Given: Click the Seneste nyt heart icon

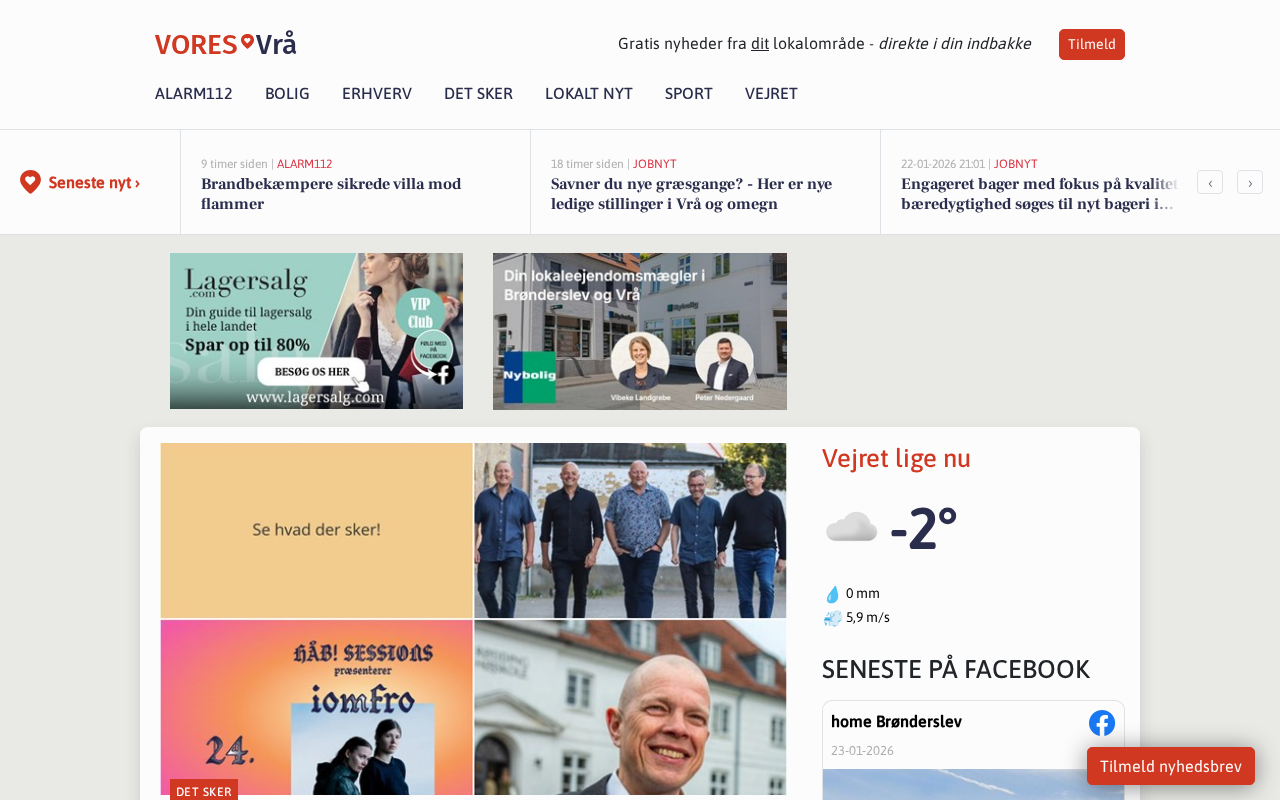Looking at the screenshot, I should (31, 182).
